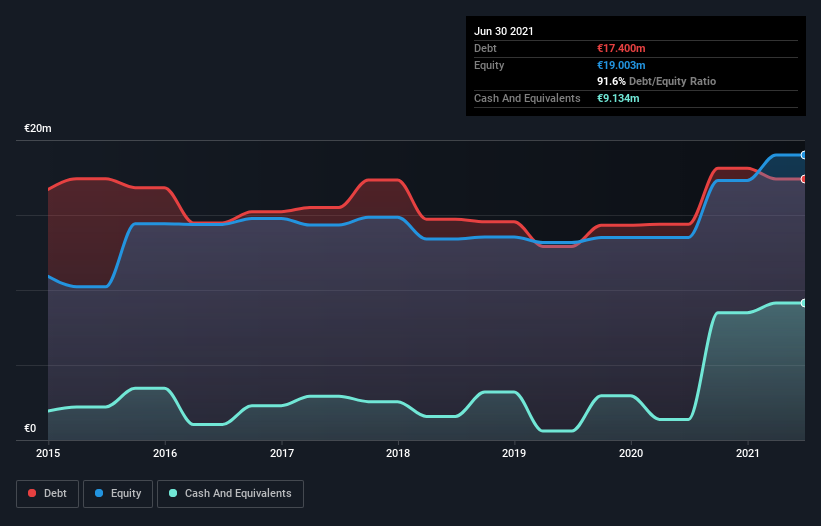
Task: Click the teal Cash And Equivalents legend dot
Action: pyautogui.click(x=173, y=493)
